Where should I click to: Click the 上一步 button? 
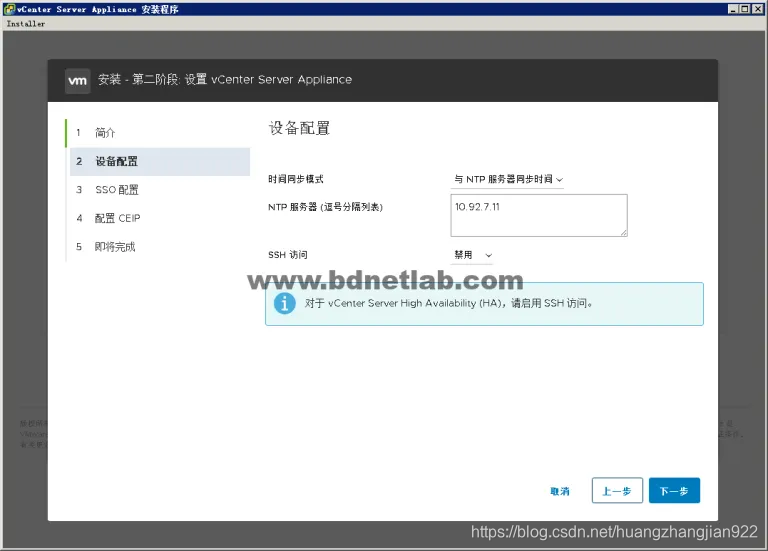(617, 490)
